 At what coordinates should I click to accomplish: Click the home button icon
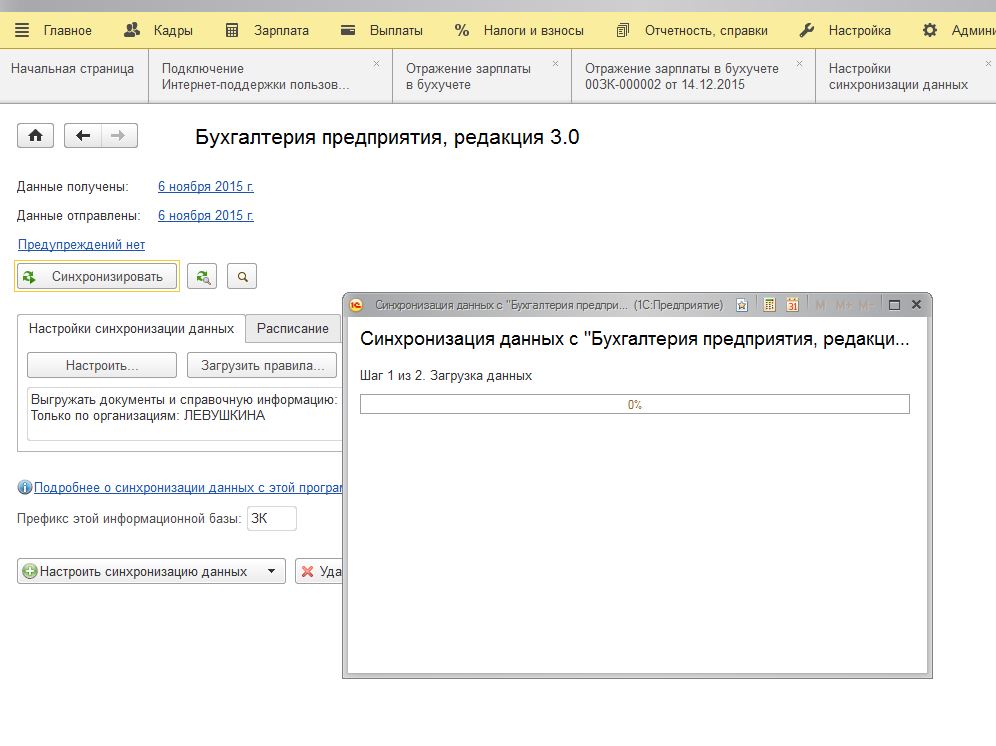(x=35, y=136)
